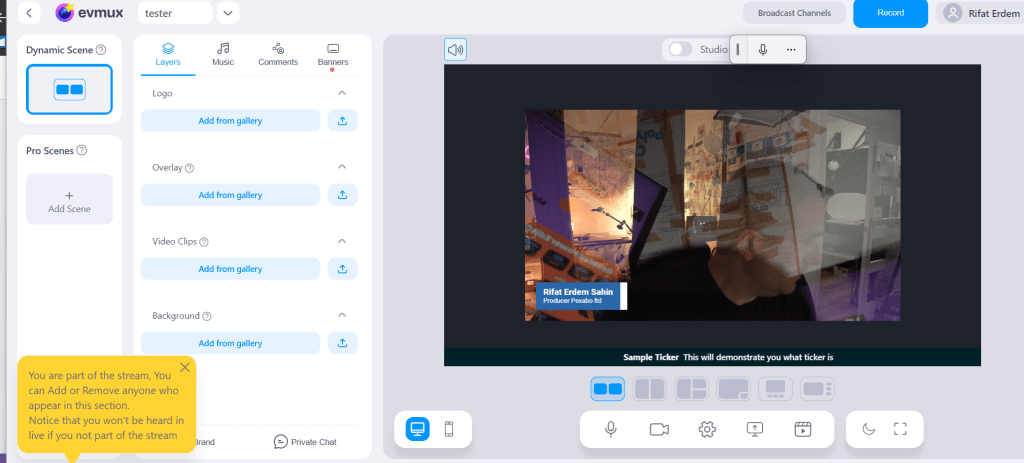Close the yellow stream tooltip
Viewport: 1024px width, 463px height.
point(185,367)
